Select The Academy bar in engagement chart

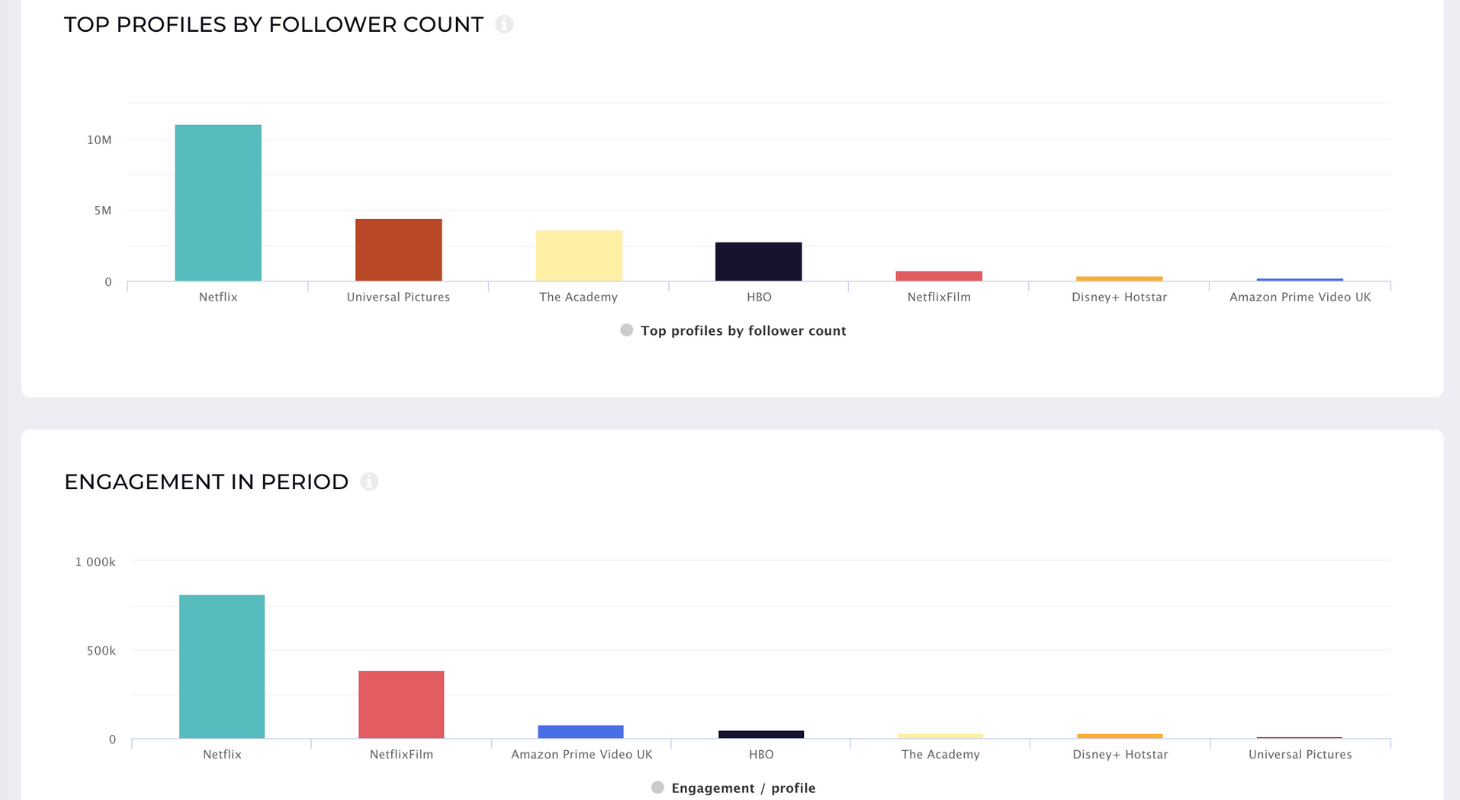(941, 736)
